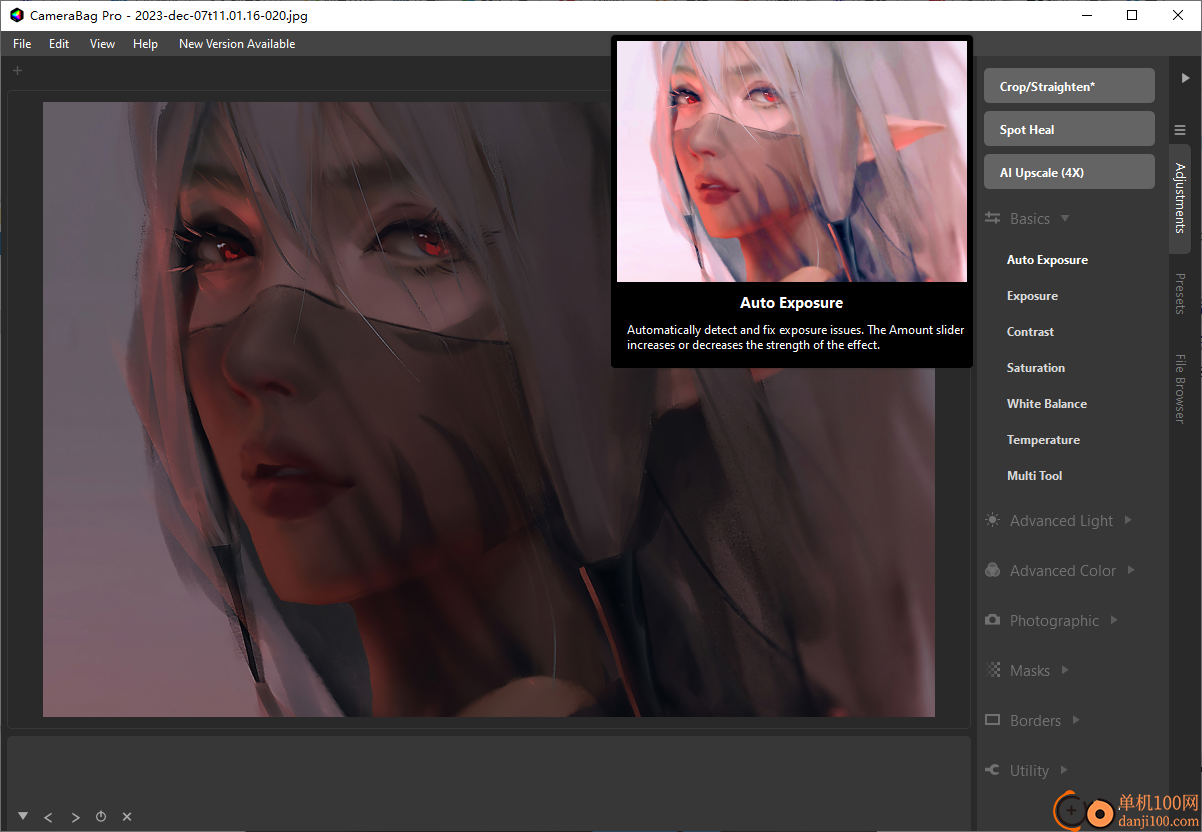Expand the Advanced Color section
The image size is (1202, 832).
1061,571
